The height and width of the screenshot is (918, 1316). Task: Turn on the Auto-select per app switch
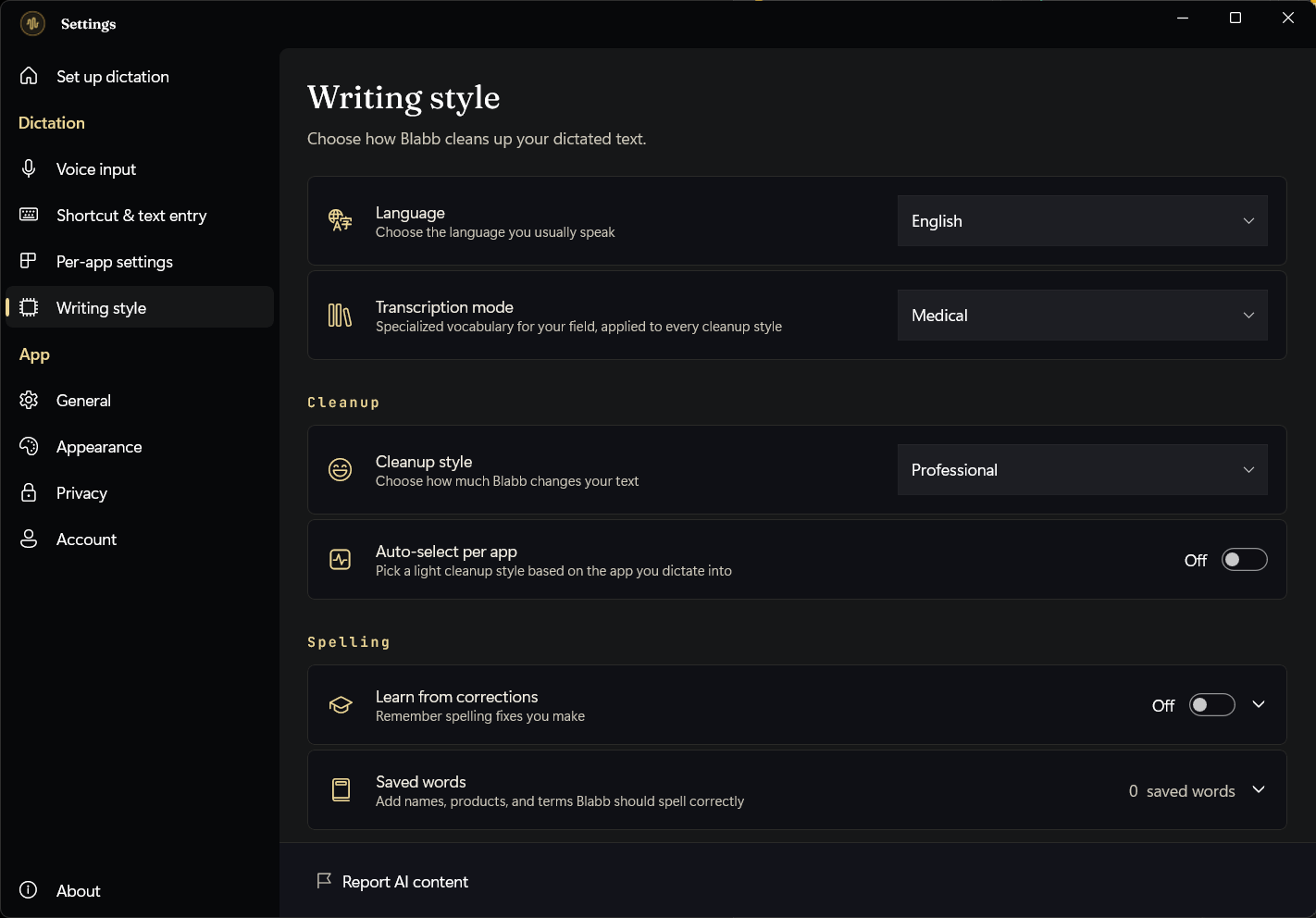[x=1245, y=560]
